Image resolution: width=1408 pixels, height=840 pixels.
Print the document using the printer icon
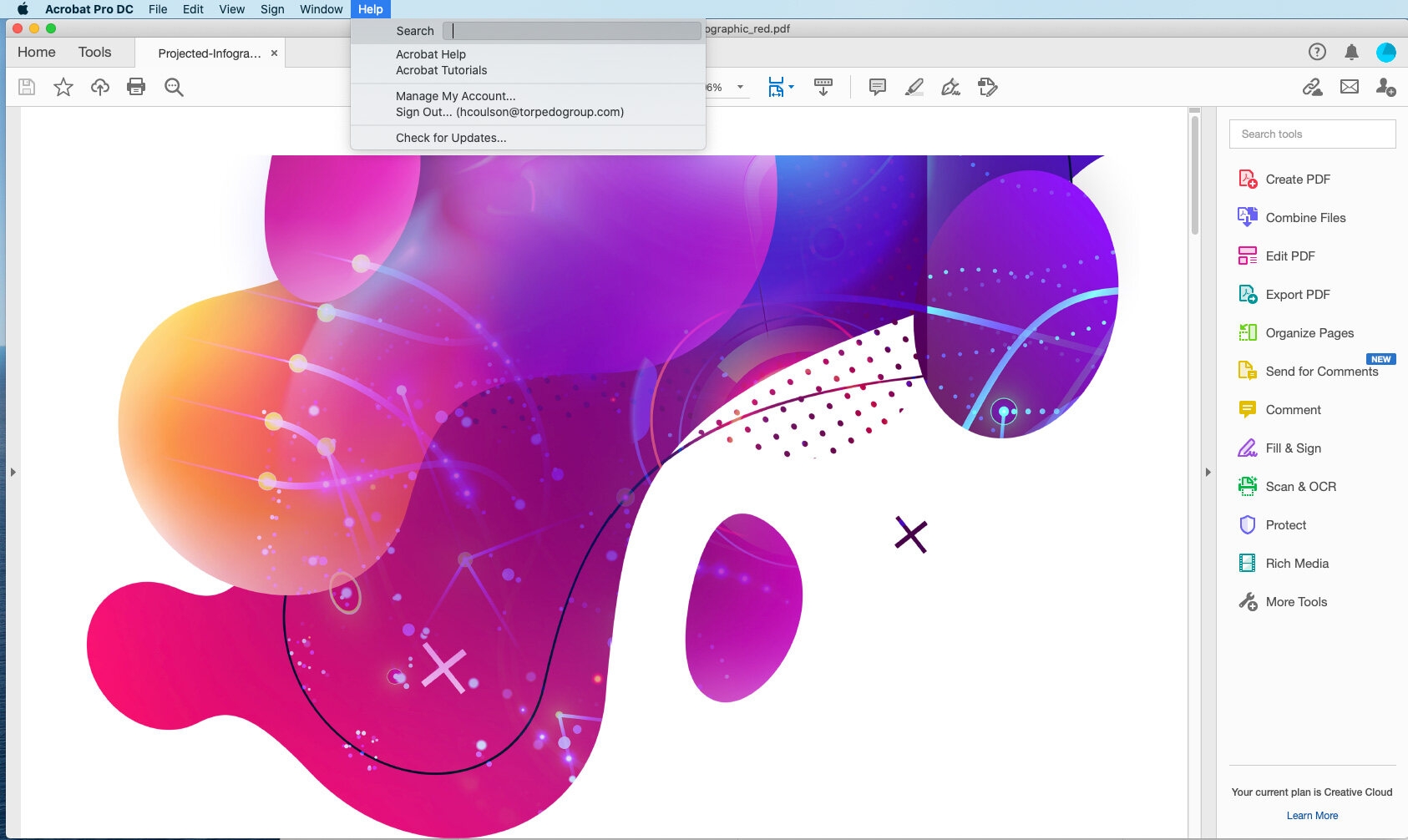[x=136, y=87]
